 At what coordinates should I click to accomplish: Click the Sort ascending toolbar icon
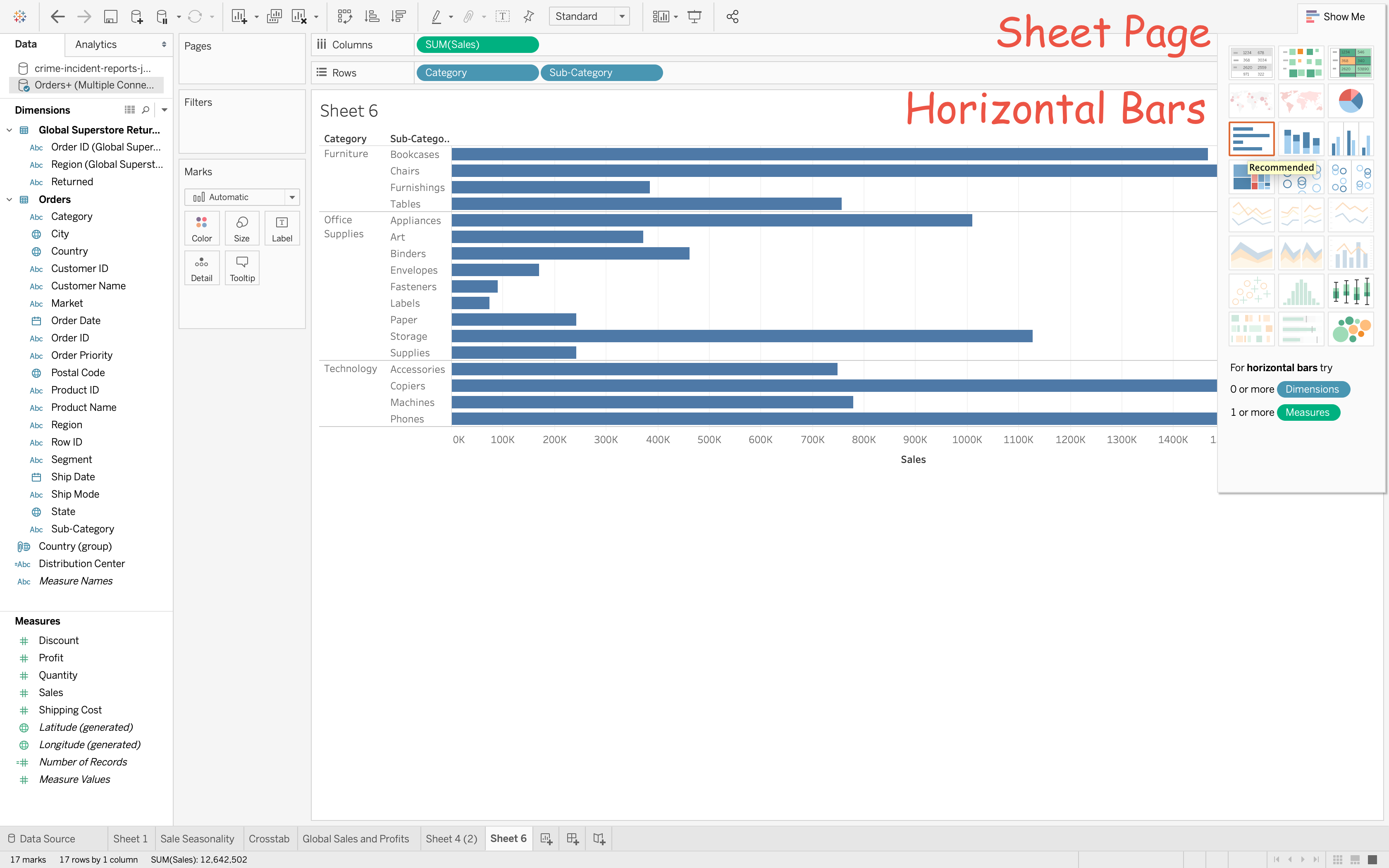pos(372,17)
